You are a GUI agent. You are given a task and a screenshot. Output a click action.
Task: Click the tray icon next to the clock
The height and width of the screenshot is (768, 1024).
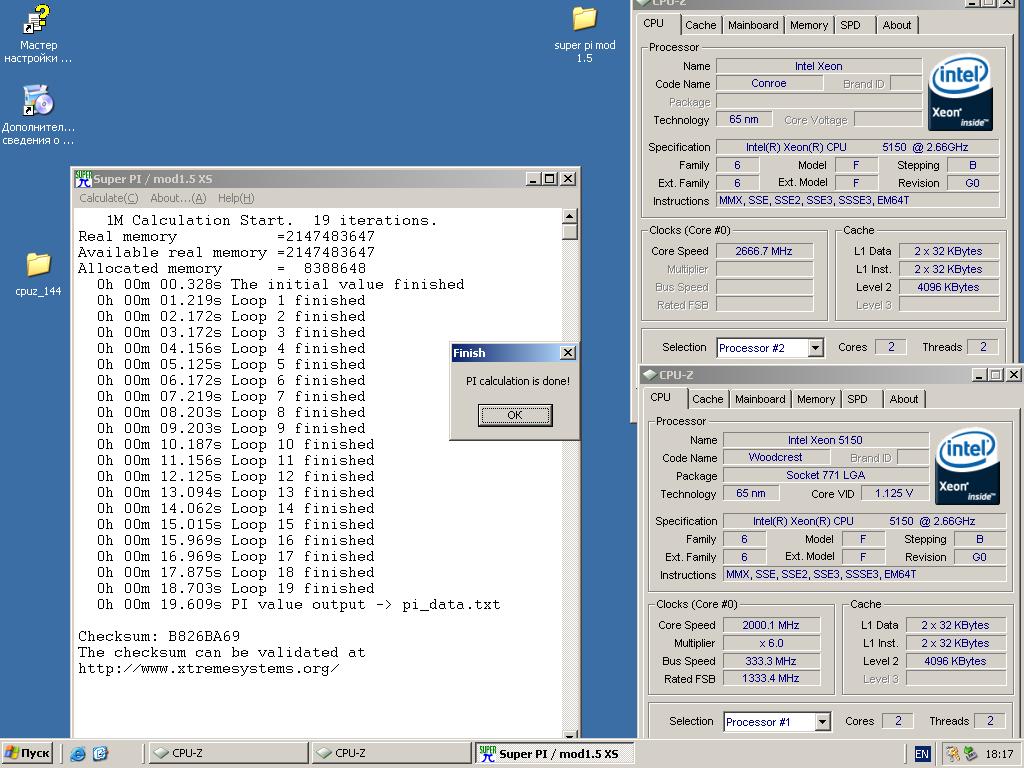pos(970,754)
